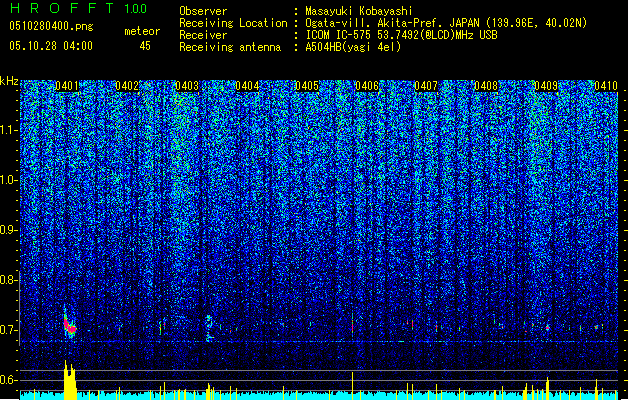Click the 0406 time marker
Viewport: 629px width, 400px height.
pyautogui.click(x=367, y=86)
